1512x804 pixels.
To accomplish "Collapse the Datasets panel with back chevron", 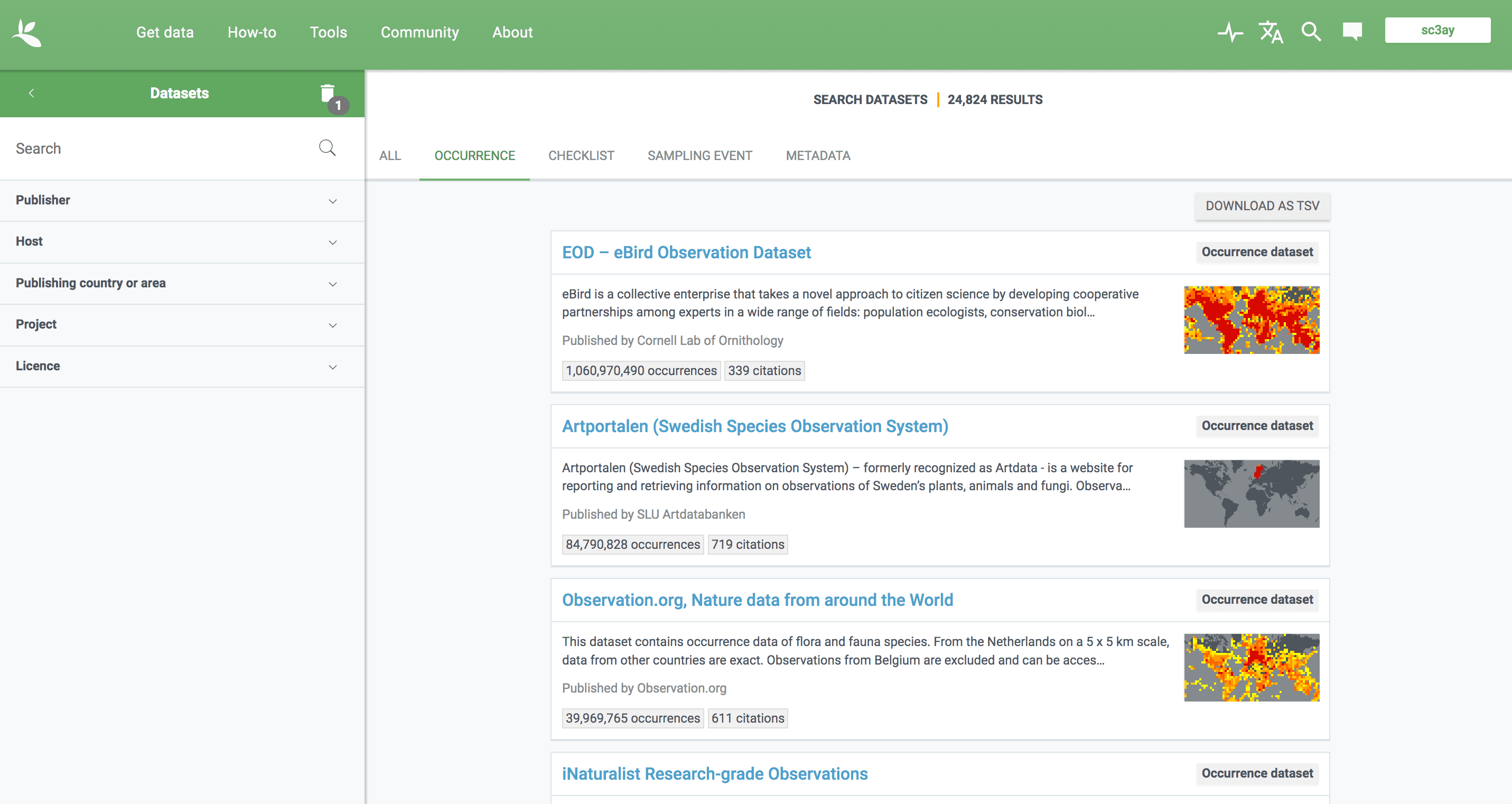I will [31, 93].
